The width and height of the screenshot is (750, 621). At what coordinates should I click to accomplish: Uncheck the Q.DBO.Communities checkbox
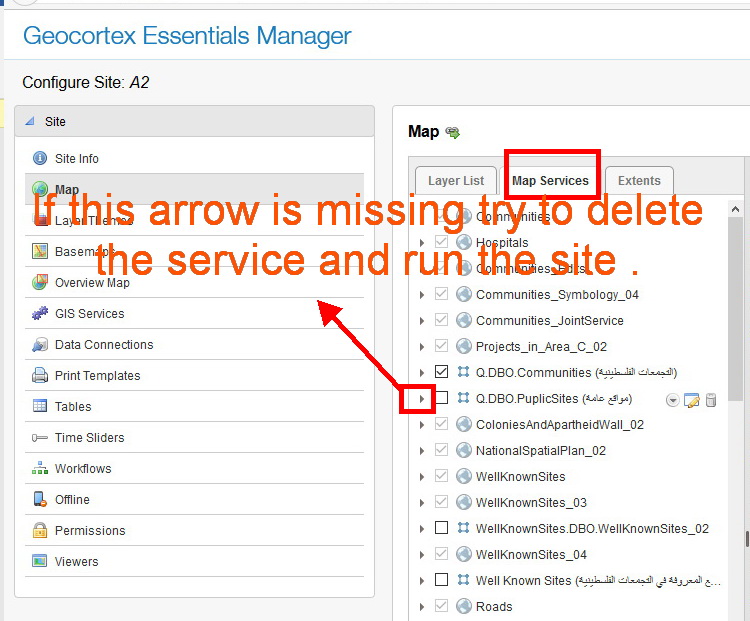tap(441, 372)
